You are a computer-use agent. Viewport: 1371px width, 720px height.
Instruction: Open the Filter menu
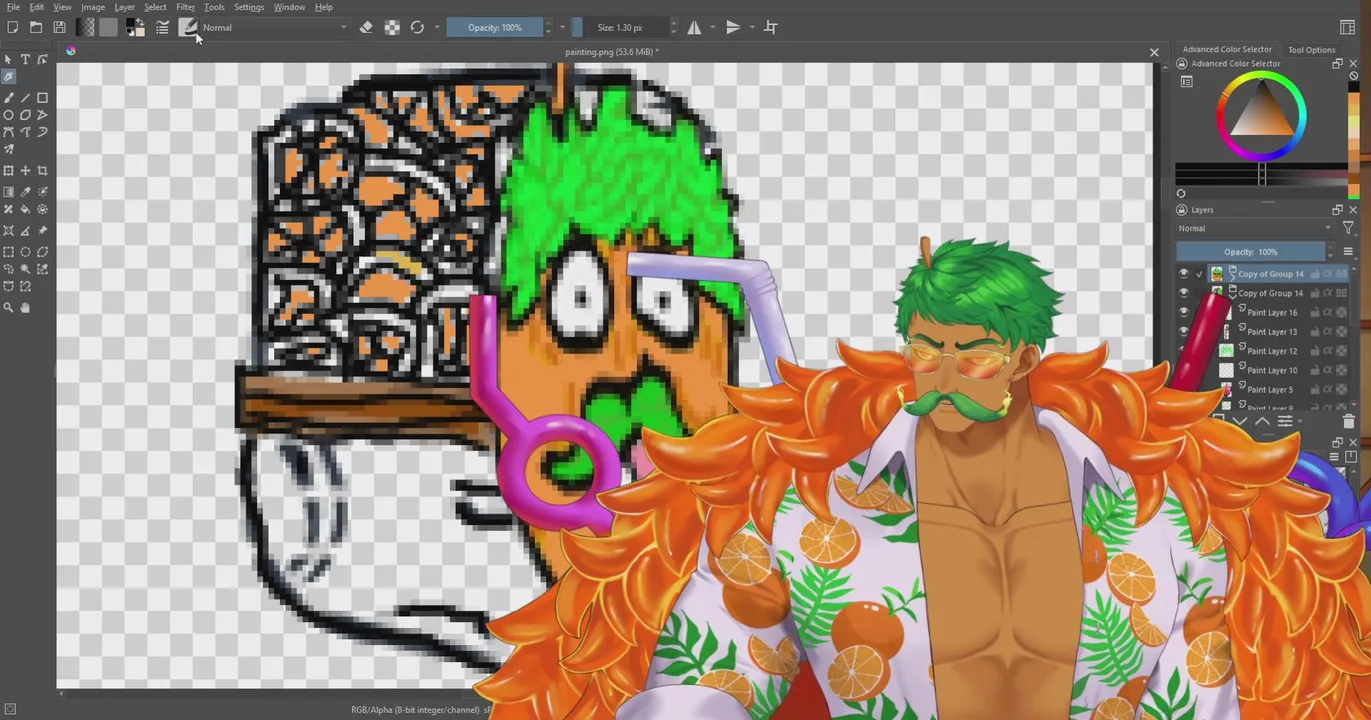[185, 7]
